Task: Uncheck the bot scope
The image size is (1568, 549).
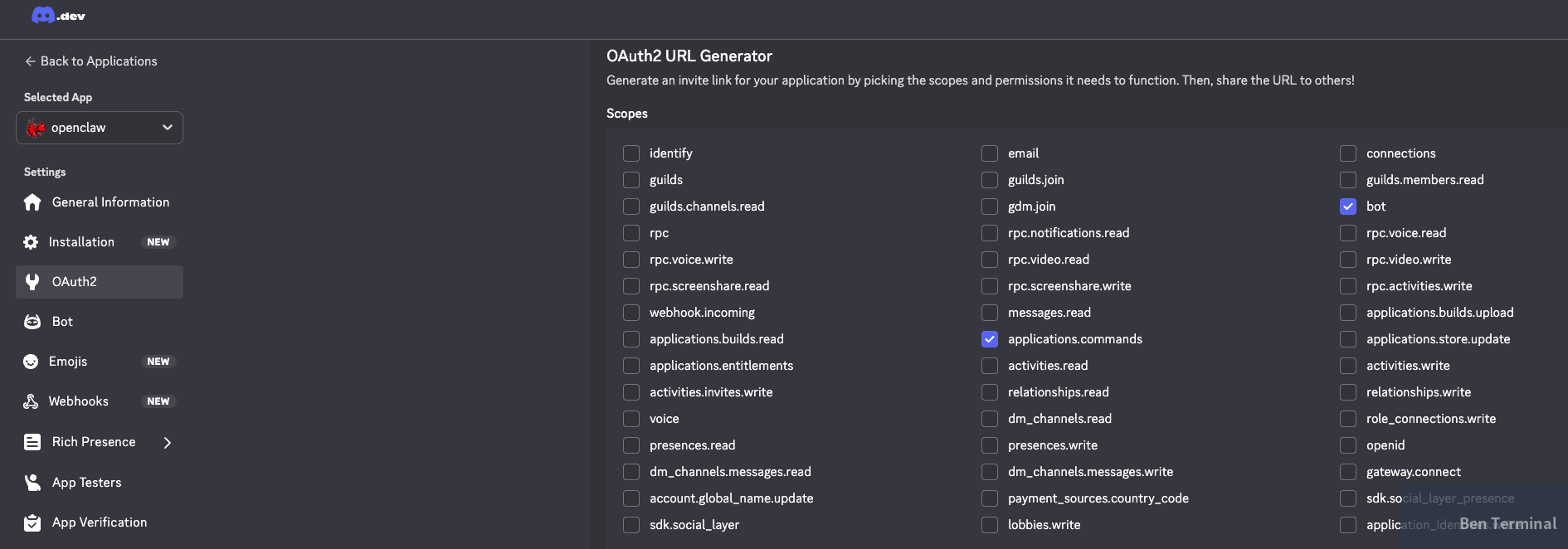Action: pos(1347,206)
